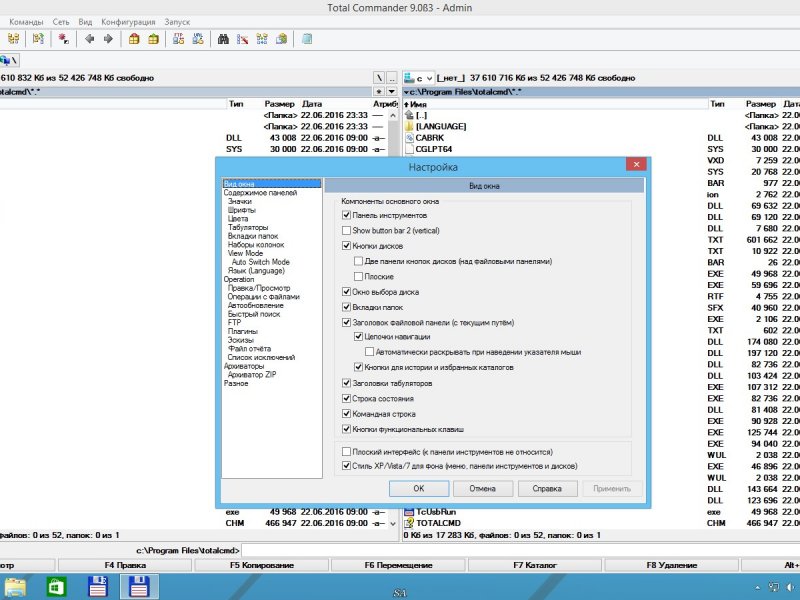Click the invert selection toolbar icon
Screen dimensions: 800x600
pyautogui.click(x=64, y=39)
